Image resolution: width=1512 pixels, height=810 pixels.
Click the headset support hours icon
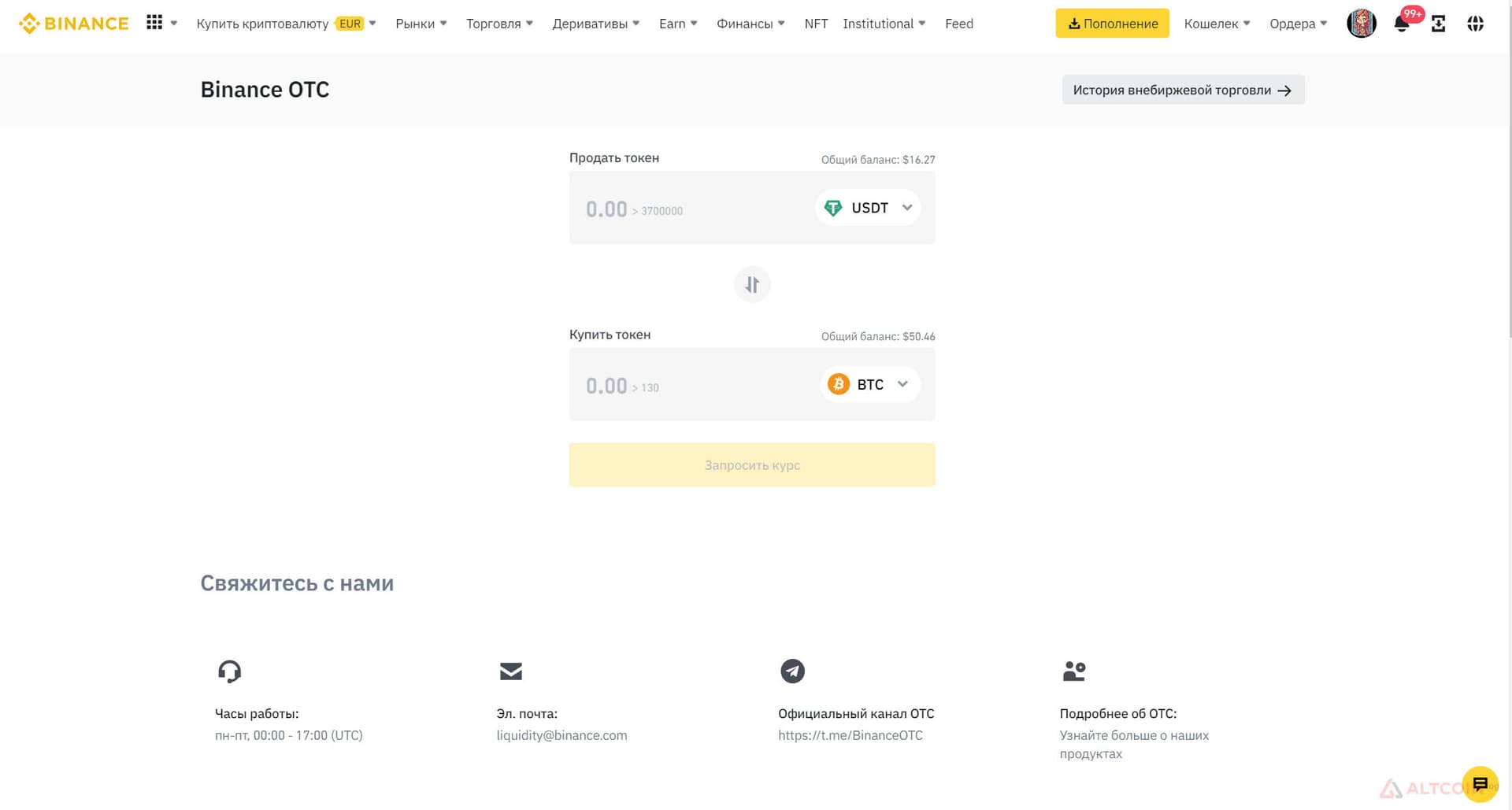pos(229,671)
